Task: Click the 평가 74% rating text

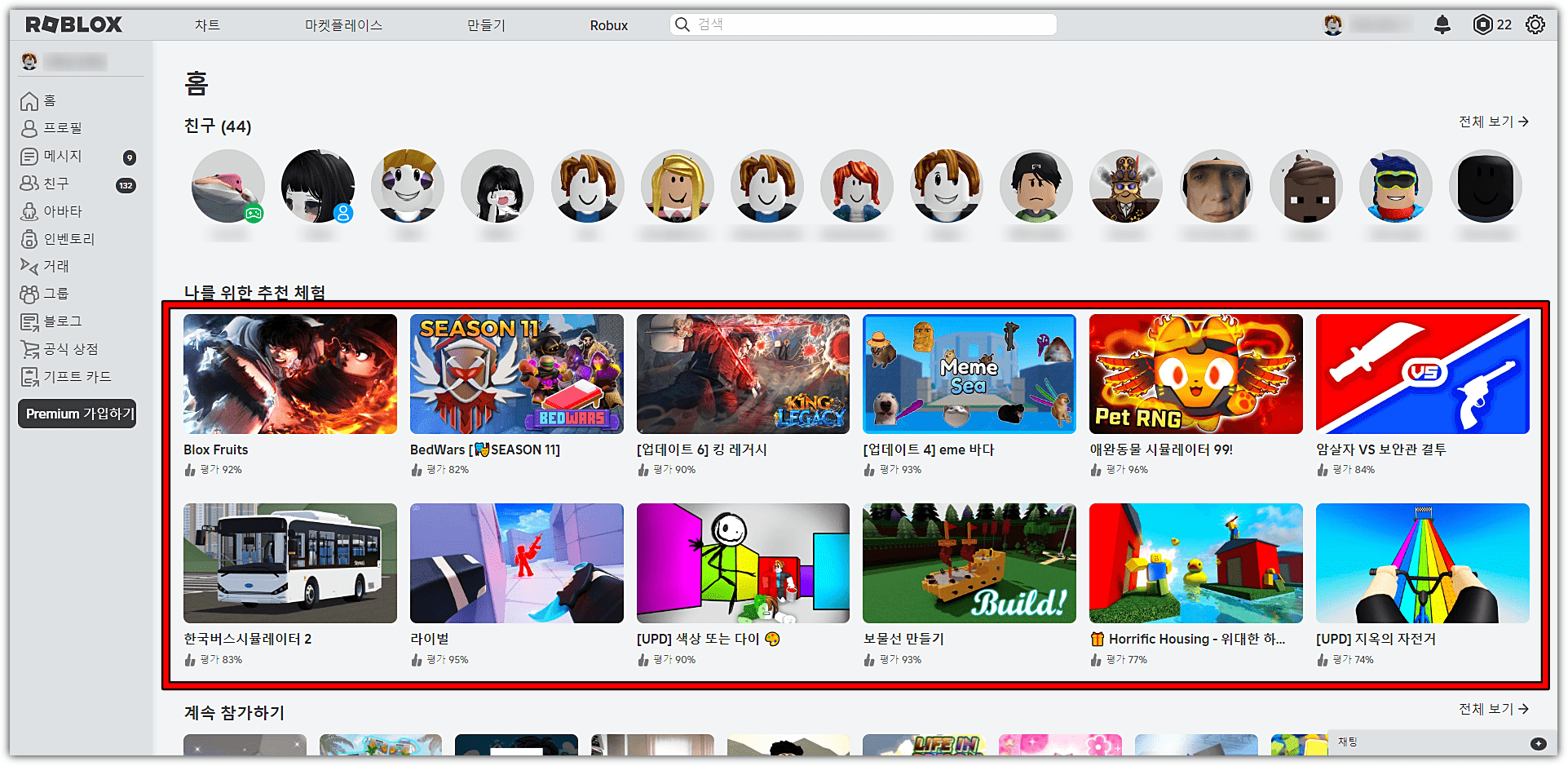Action: click(1354, 660)
